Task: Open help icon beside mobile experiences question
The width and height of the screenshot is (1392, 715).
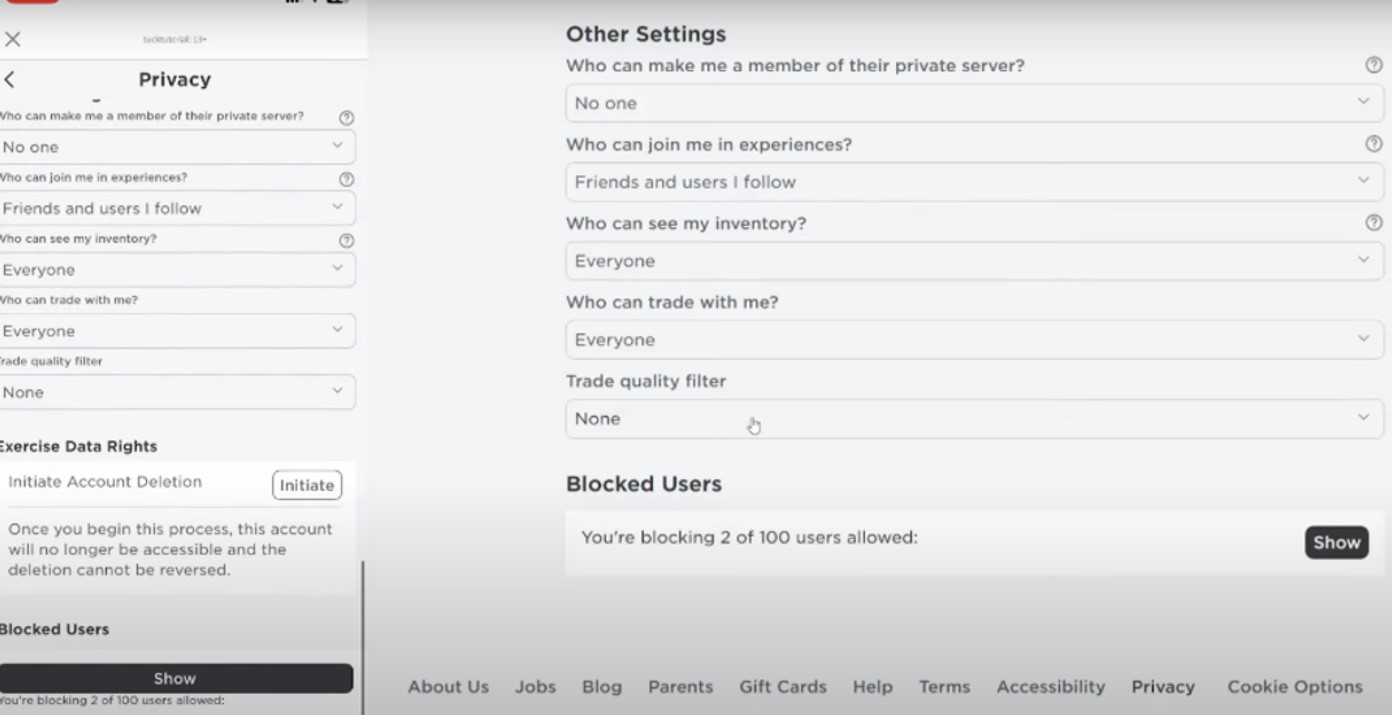Action: point(346,179)
